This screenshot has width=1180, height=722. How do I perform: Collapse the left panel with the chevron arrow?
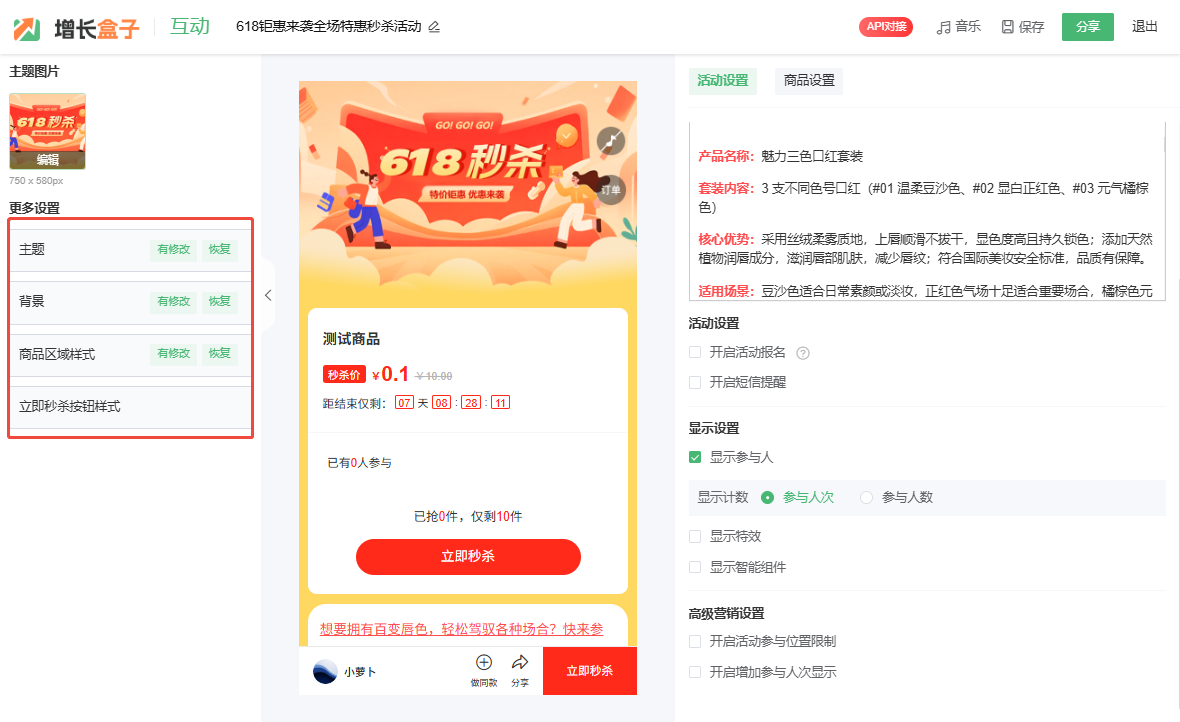coord(268,295)
